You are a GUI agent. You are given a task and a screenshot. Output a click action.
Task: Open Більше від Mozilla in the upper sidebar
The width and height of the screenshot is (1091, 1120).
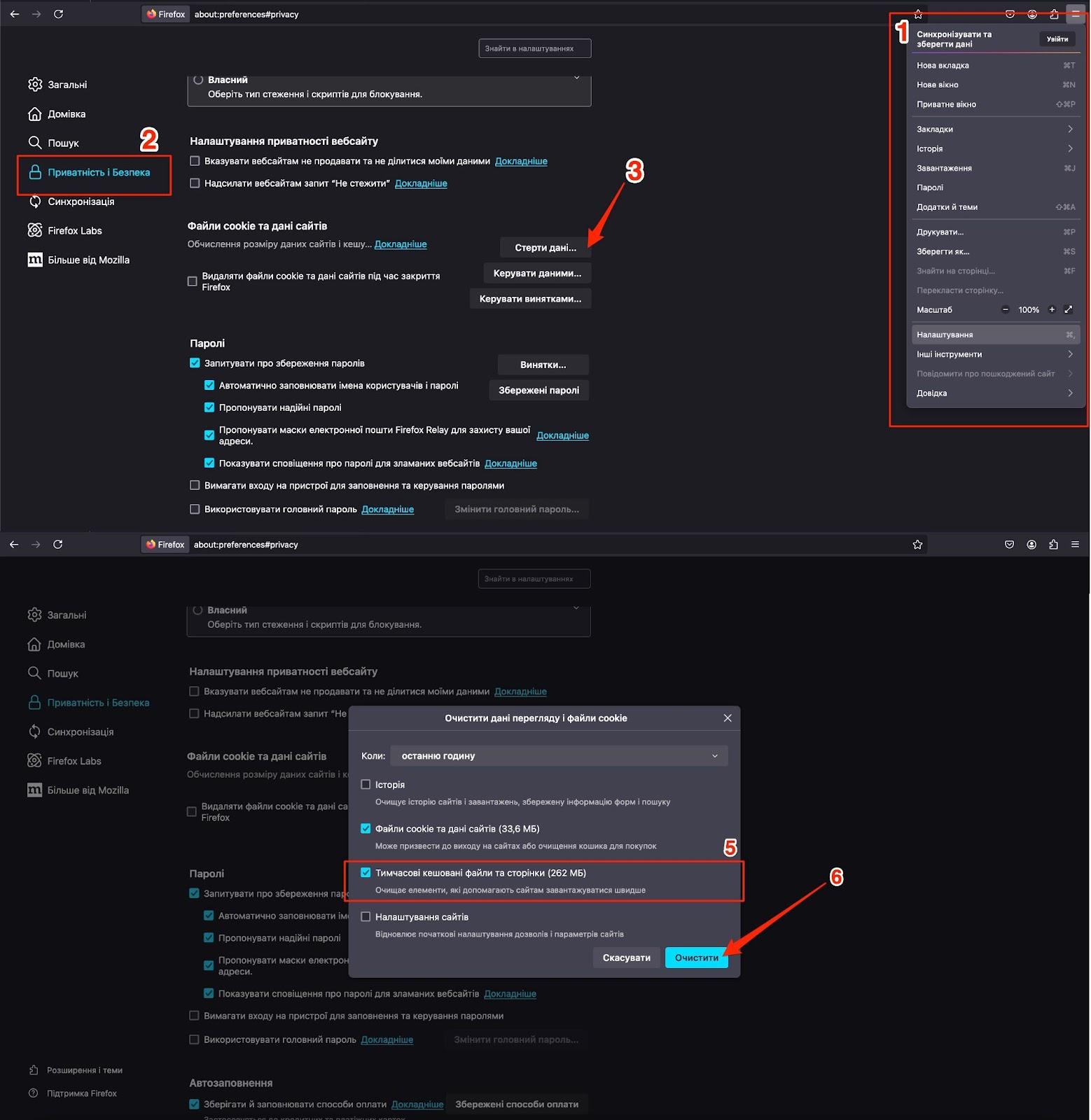78,260
